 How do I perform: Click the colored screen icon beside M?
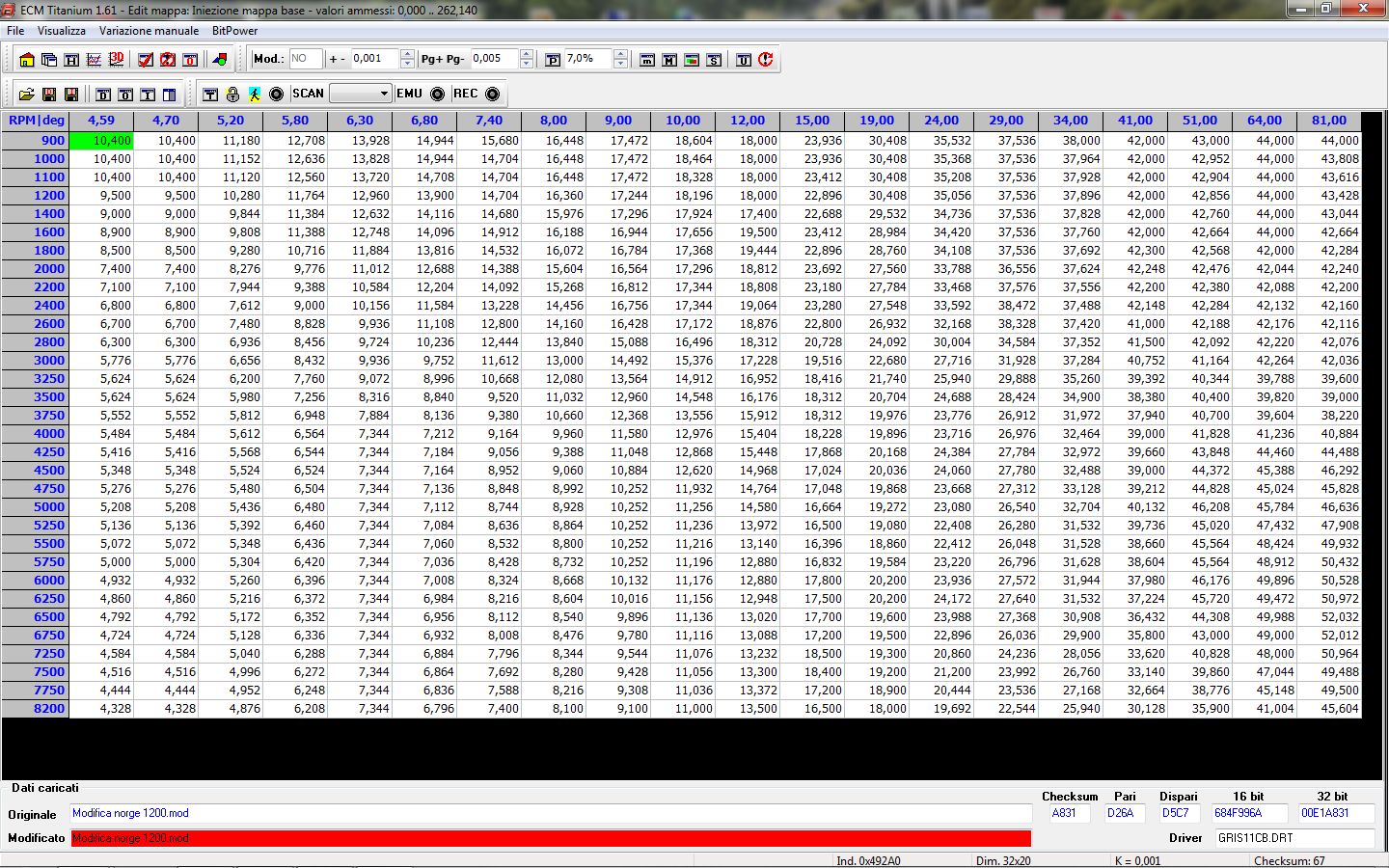click(692, 60)
